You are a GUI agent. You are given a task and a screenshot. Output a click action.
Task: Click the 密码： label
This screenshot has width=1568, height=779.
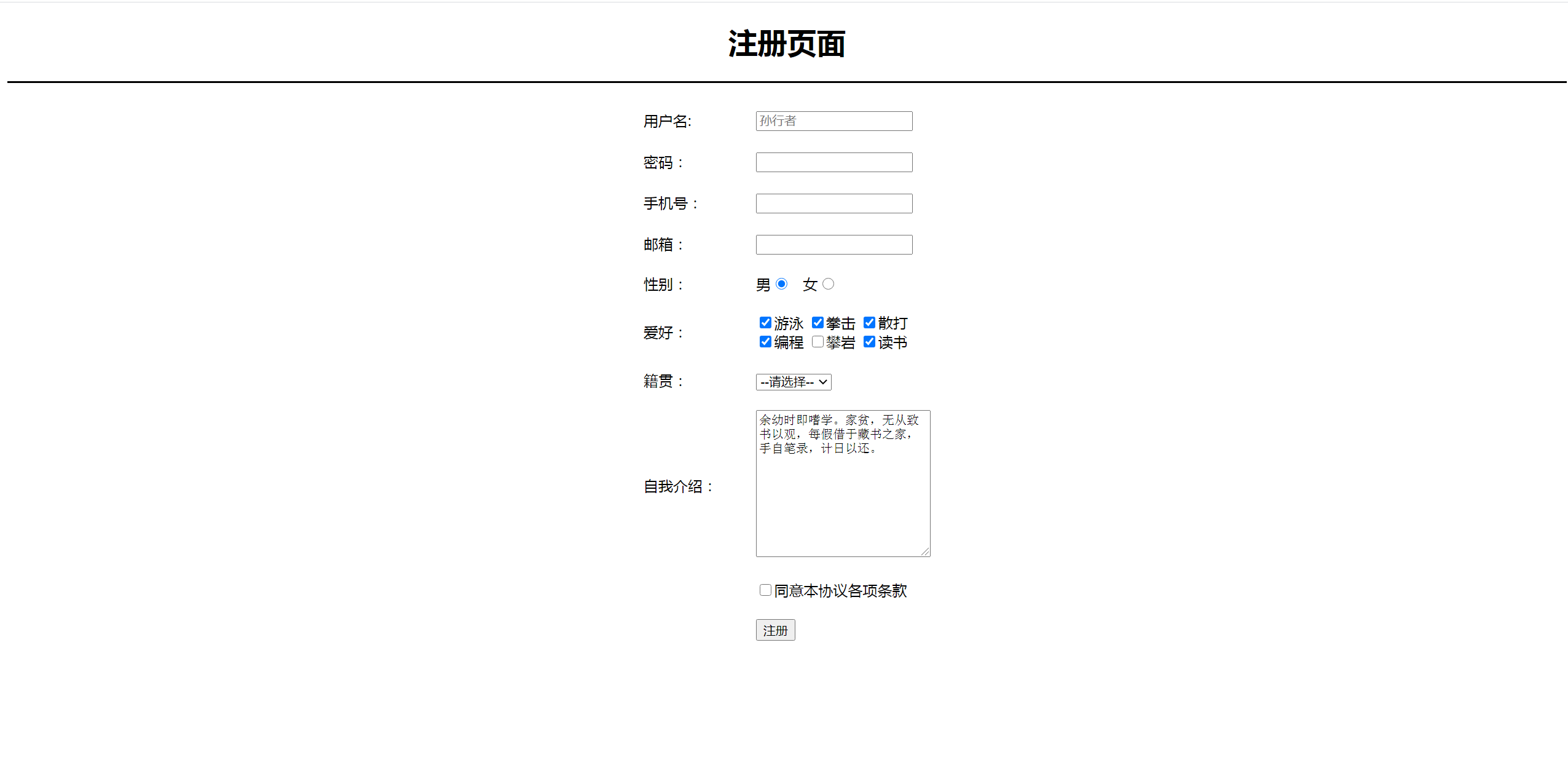pos(663,163)
